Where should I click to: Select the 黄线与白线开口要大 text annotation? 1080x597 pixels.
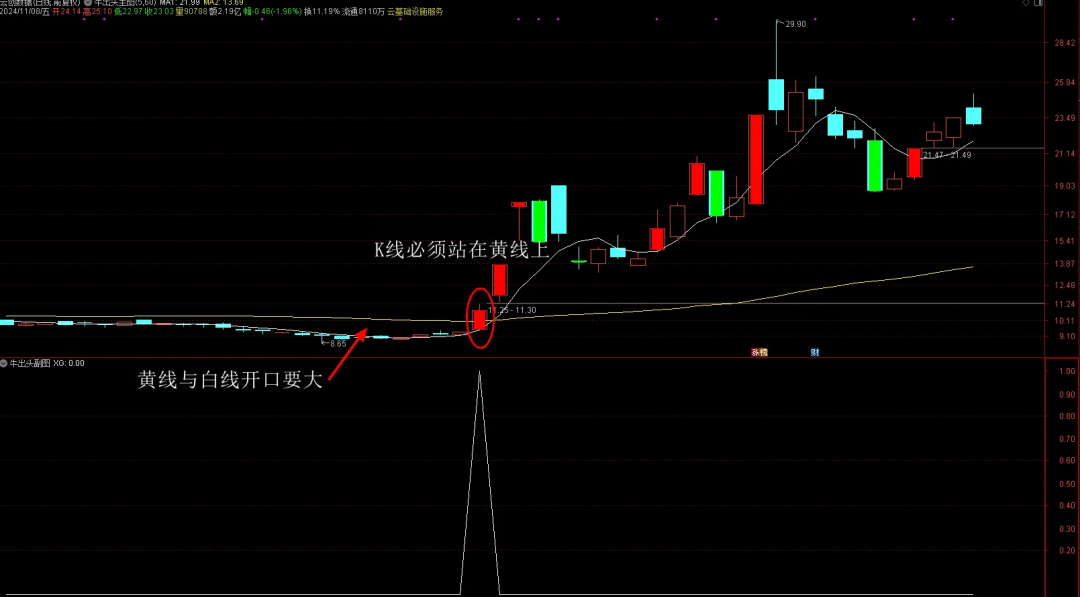230,380
